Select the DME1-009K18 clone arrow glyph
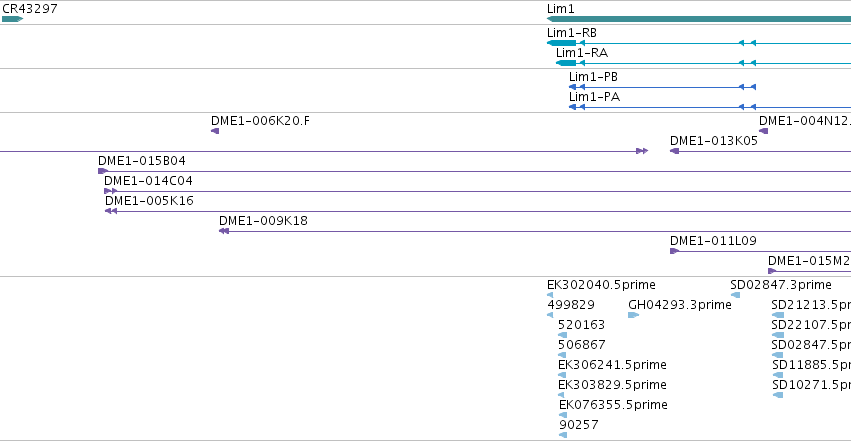 [x=224, y=231]
